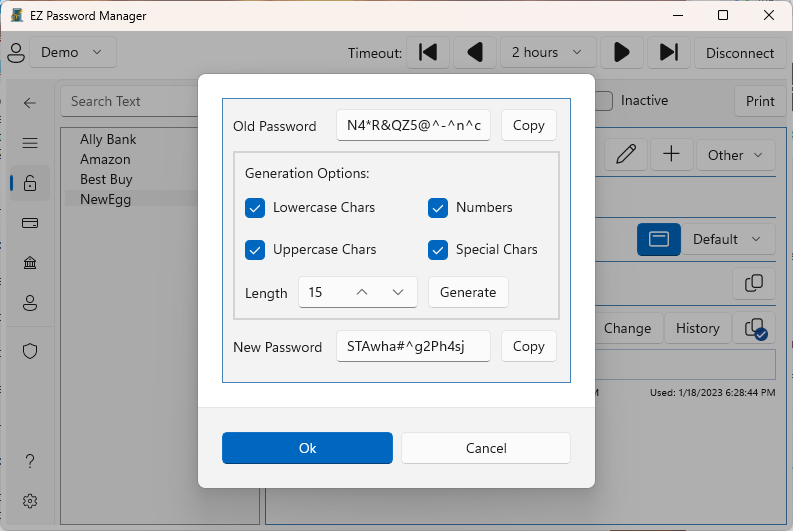The height and width of the screenshot is (531, 793).
Task: Select Best Buy entry in the list
Action: [x=106, y=180]
